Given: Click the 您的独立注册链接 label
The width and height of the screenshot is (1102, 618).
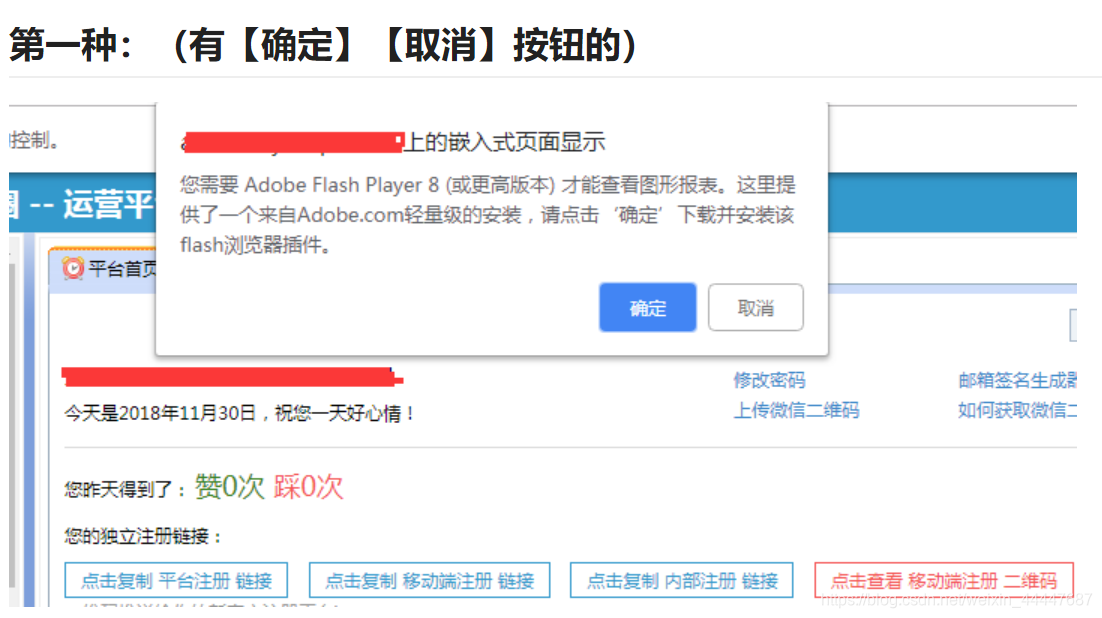Looking at the screenshot, I should (x=143, y=536).
